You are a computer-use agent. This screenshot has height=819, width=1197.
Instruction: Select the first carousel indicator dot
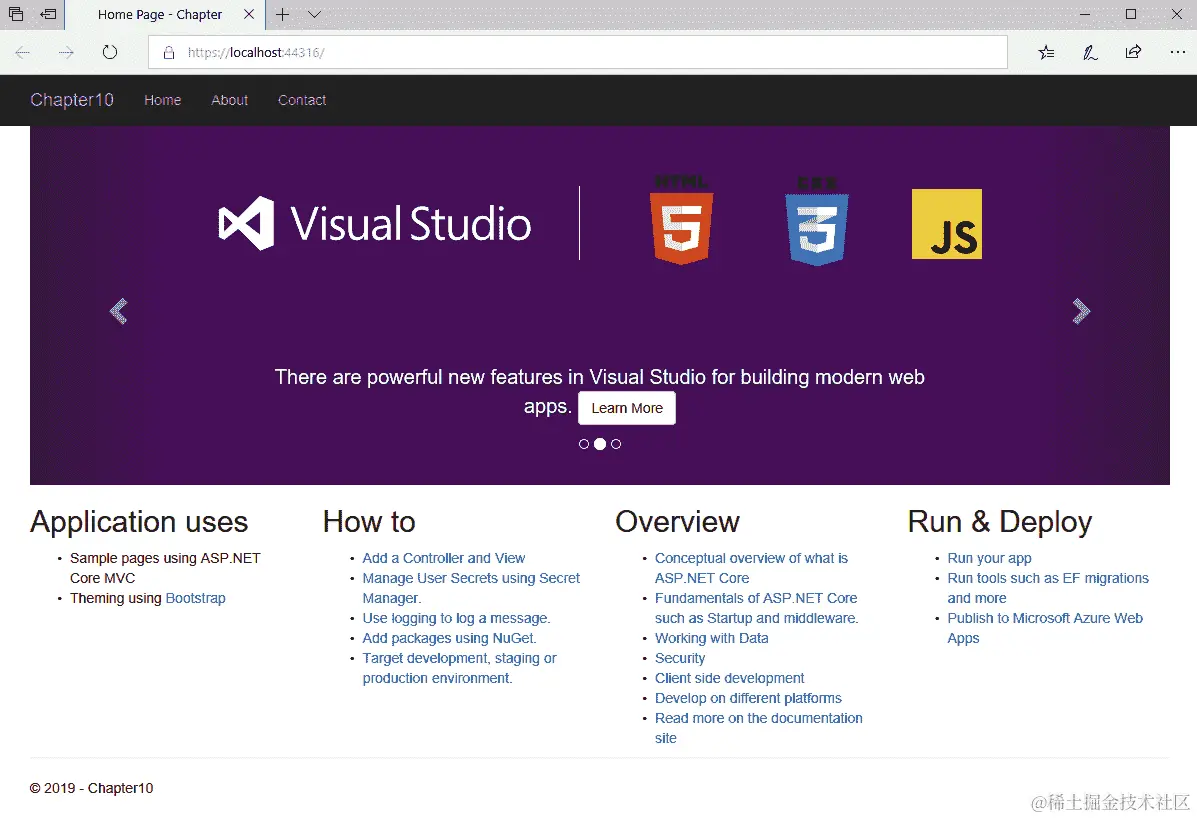(584, 444)
